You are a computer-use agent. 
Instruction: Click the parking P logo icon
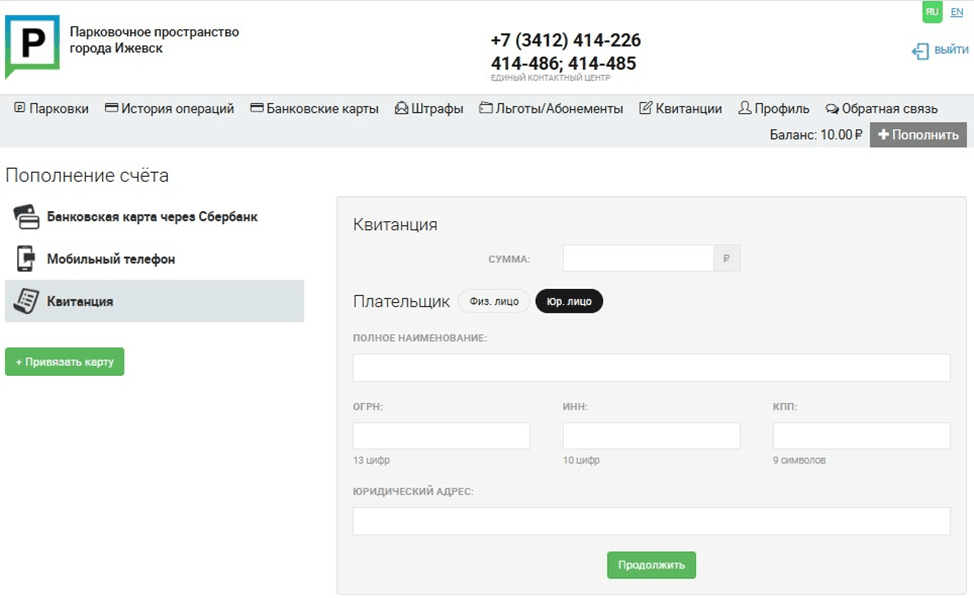click(32, 45)
